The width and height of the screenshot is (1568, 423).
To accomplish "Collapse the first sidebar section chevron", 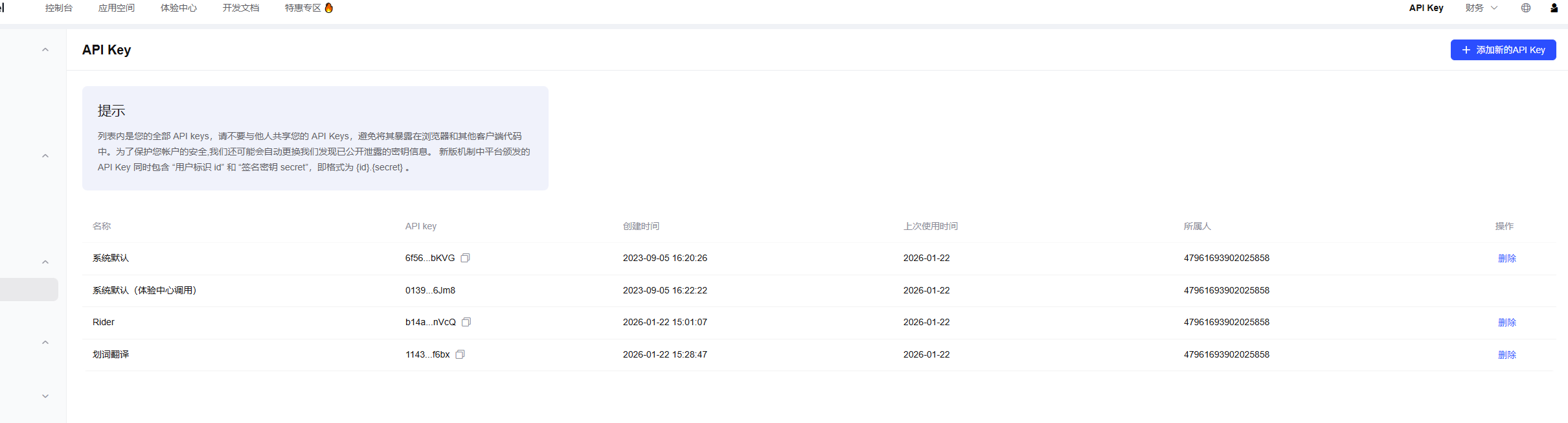I will 45,50.
